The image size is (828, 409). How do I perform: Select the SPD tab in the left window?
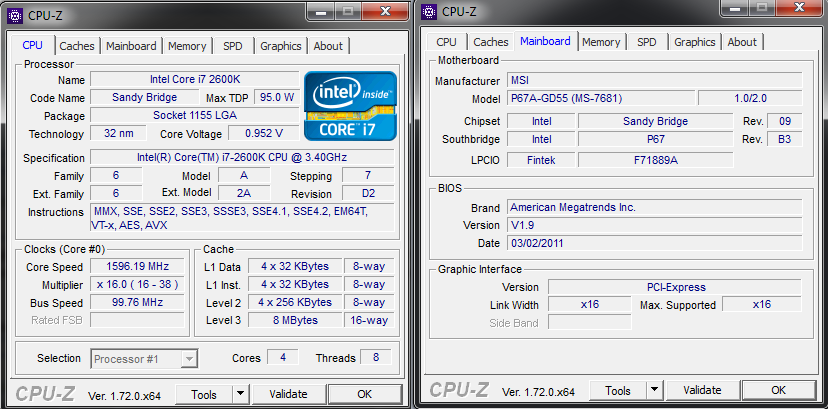[232, 46]
